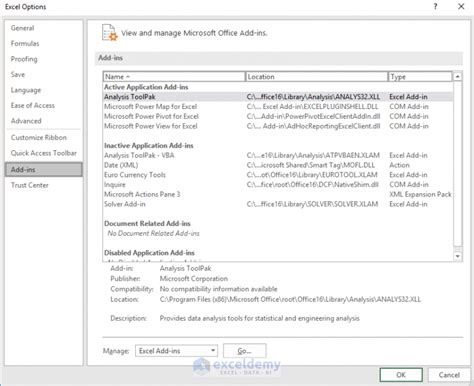
Task: Switch to the Advanced options
Action: (x=26, y=121)
